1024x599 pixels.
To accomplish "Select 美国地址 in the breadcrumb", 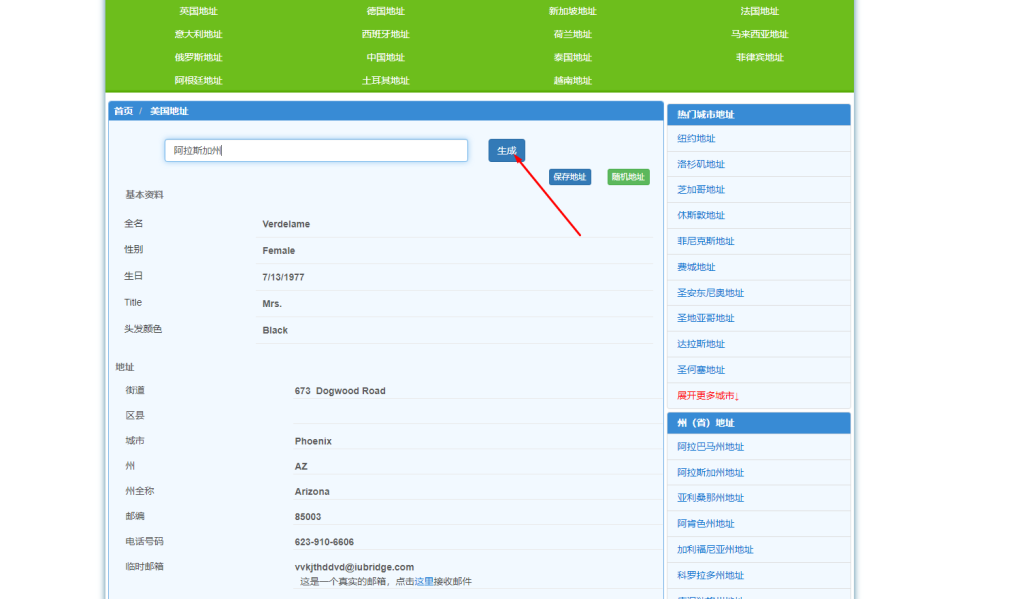I will (x=169, y=111).
